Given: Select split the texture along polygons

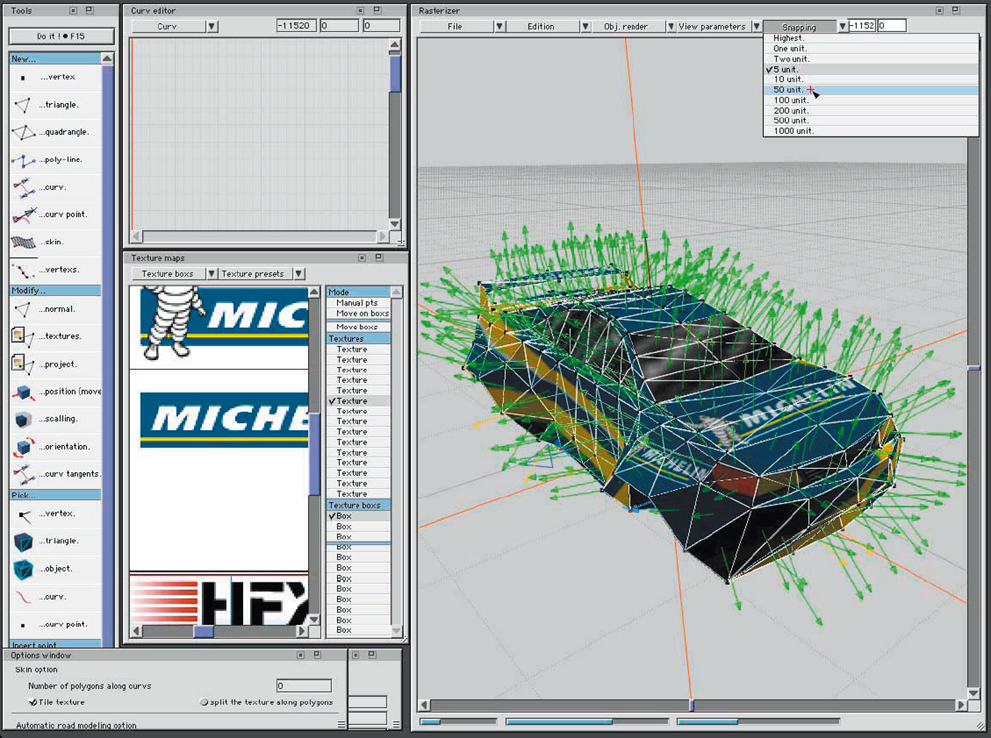Looking at the screenshot, I should tap(204, 702).
